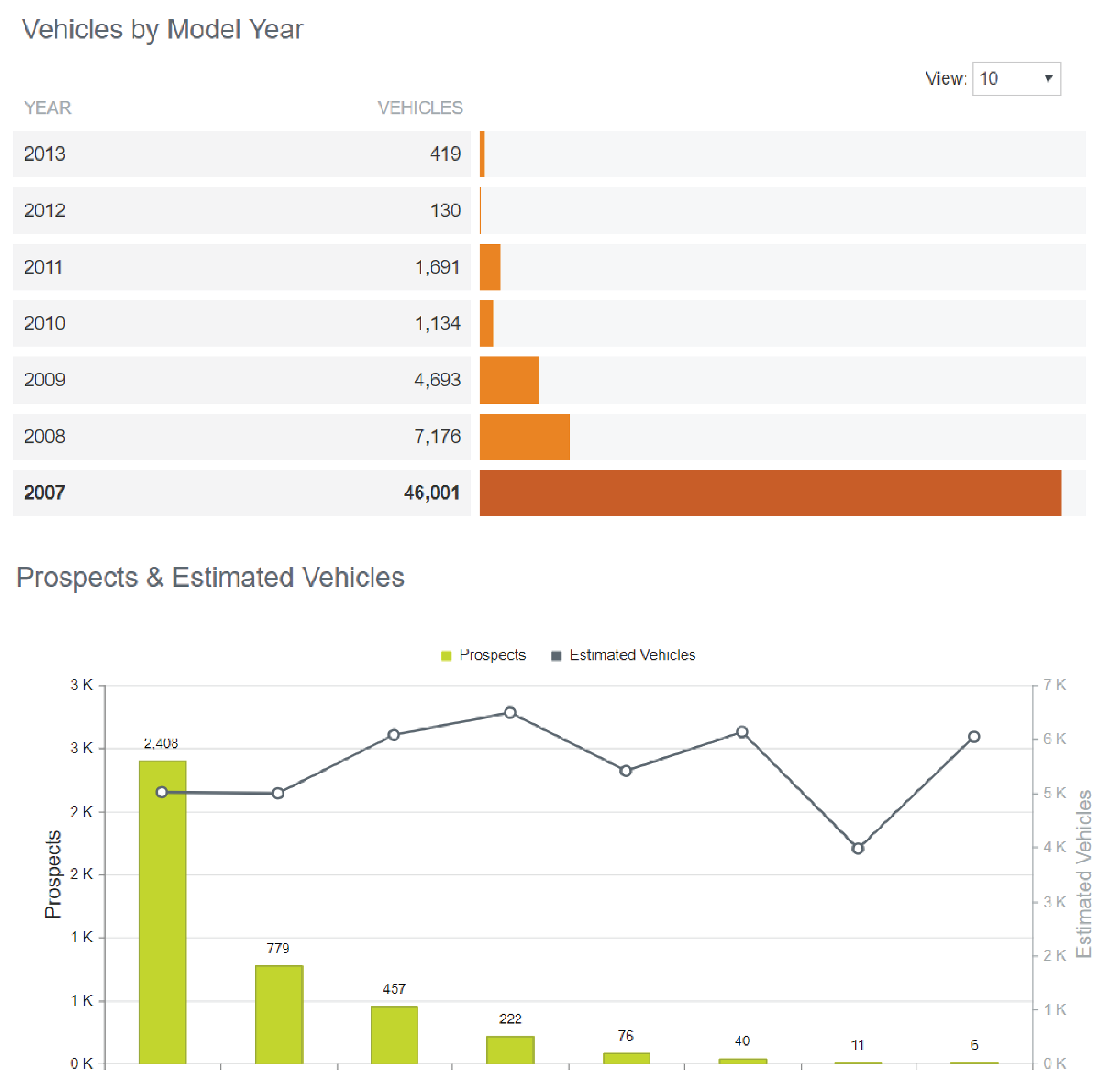The image size is (1100, 1092).
Task: Sort by the VEHICLES column header
Action: pos(420,108)
